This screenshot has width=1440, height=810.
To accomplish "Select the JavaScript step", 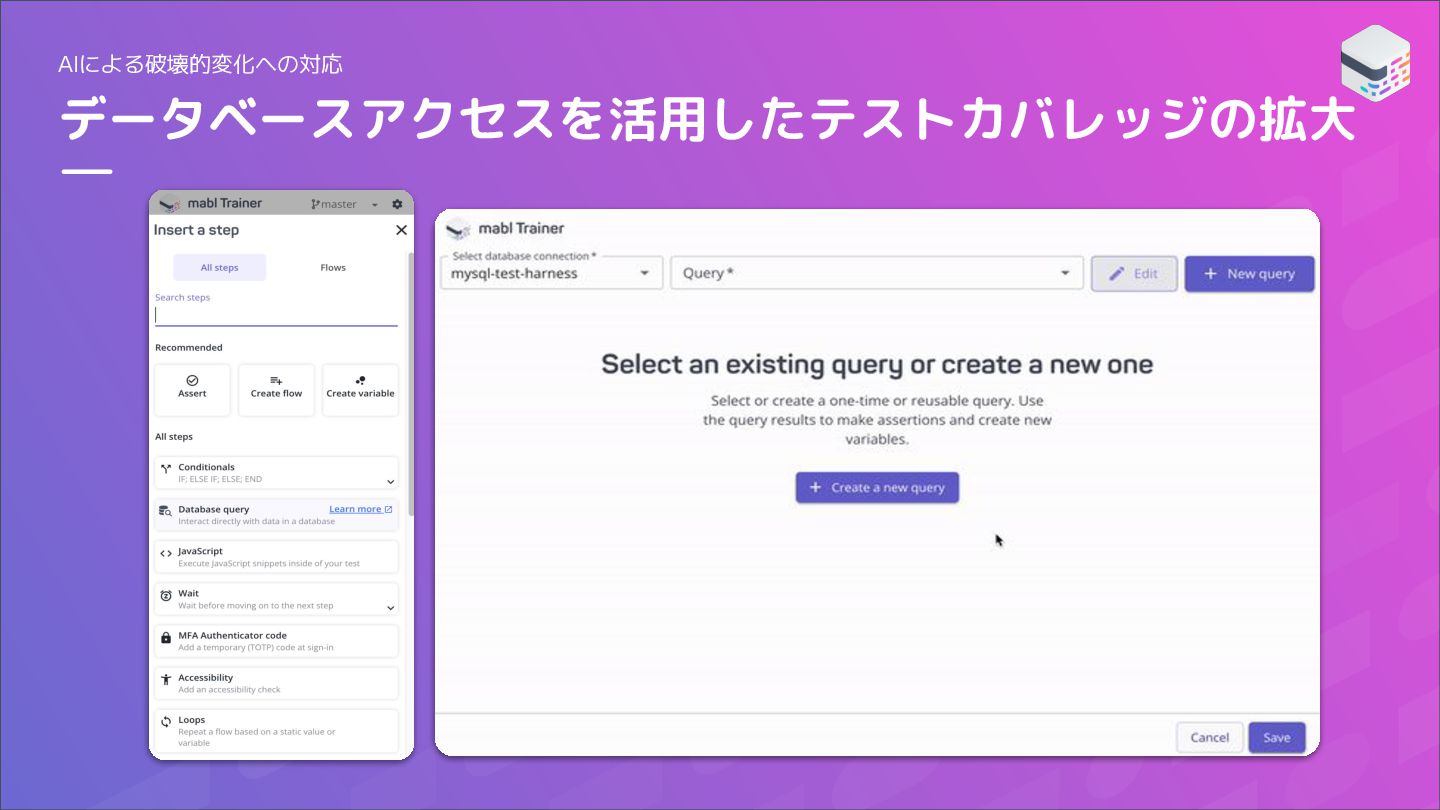I will pos(276,557).
